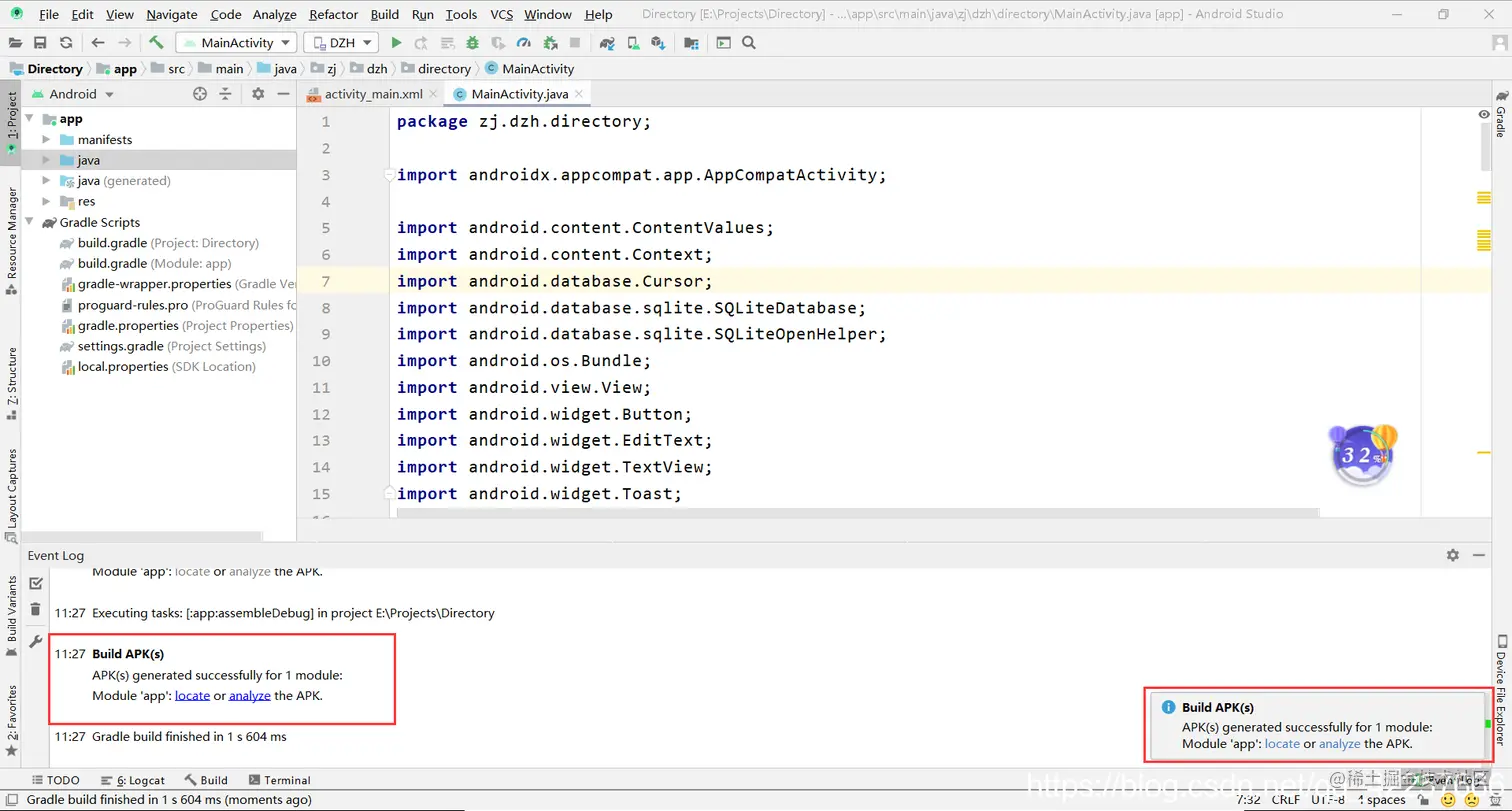
Task: Toggle the Build Variants side panel
Action: (11, 614)
